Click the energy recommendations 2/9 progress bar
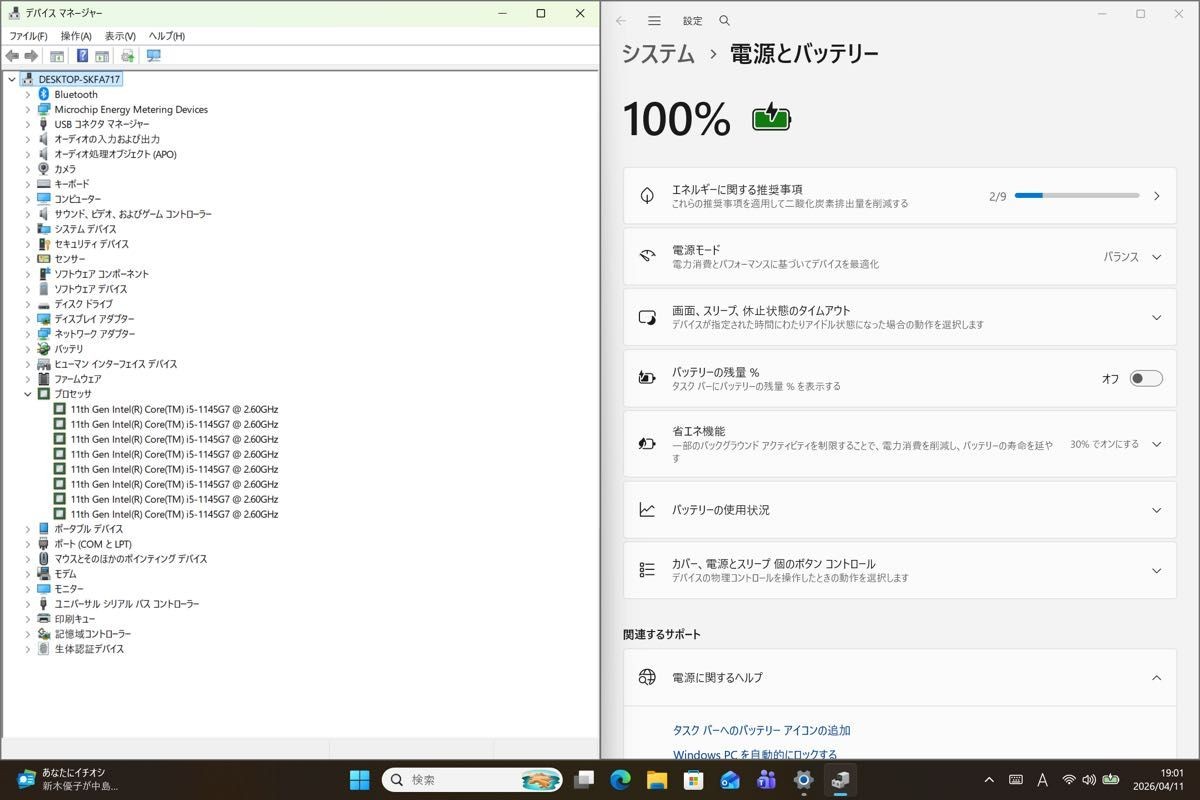Screen dimensions: 1200x800 pos(1077,196)
